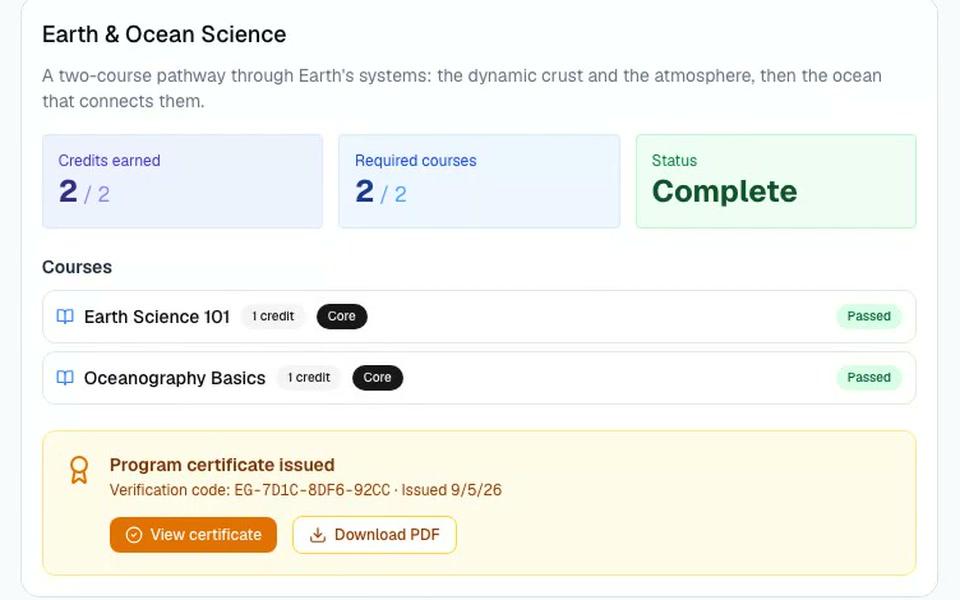Download the certificate PDF
This screenshot has width=960, height=600.
375,534
